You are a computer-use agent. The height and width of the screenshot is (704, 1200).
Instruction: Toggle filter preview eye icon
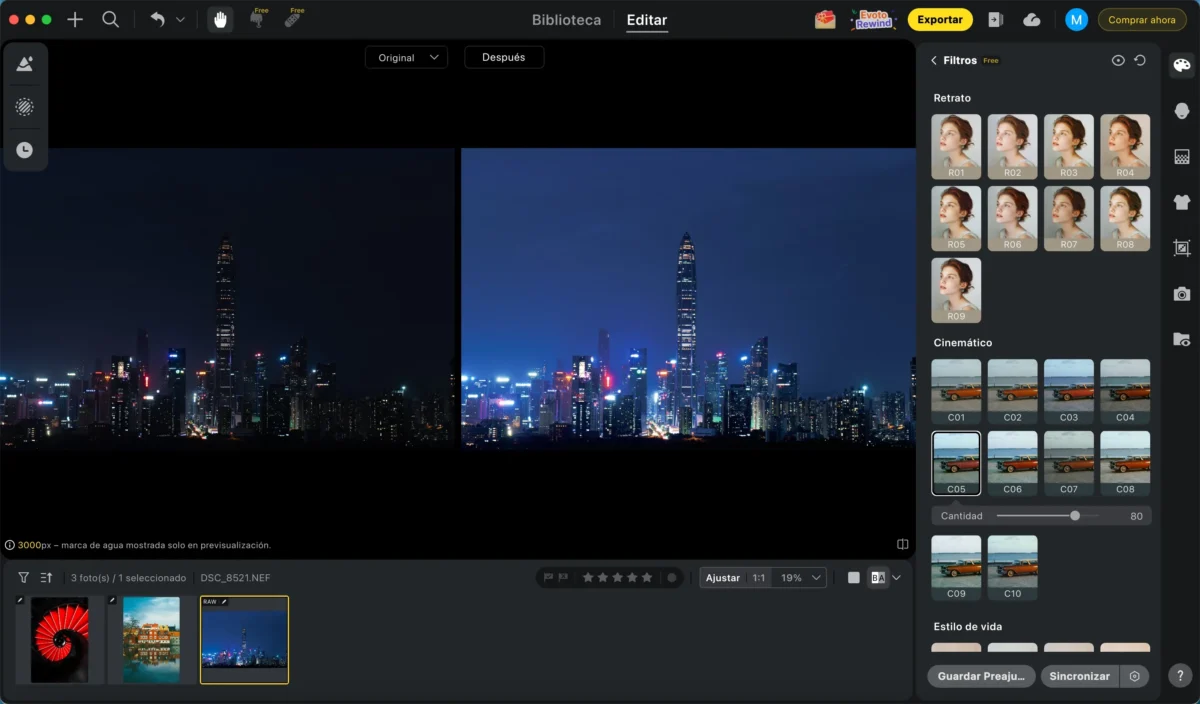[x=1118, y=61]
